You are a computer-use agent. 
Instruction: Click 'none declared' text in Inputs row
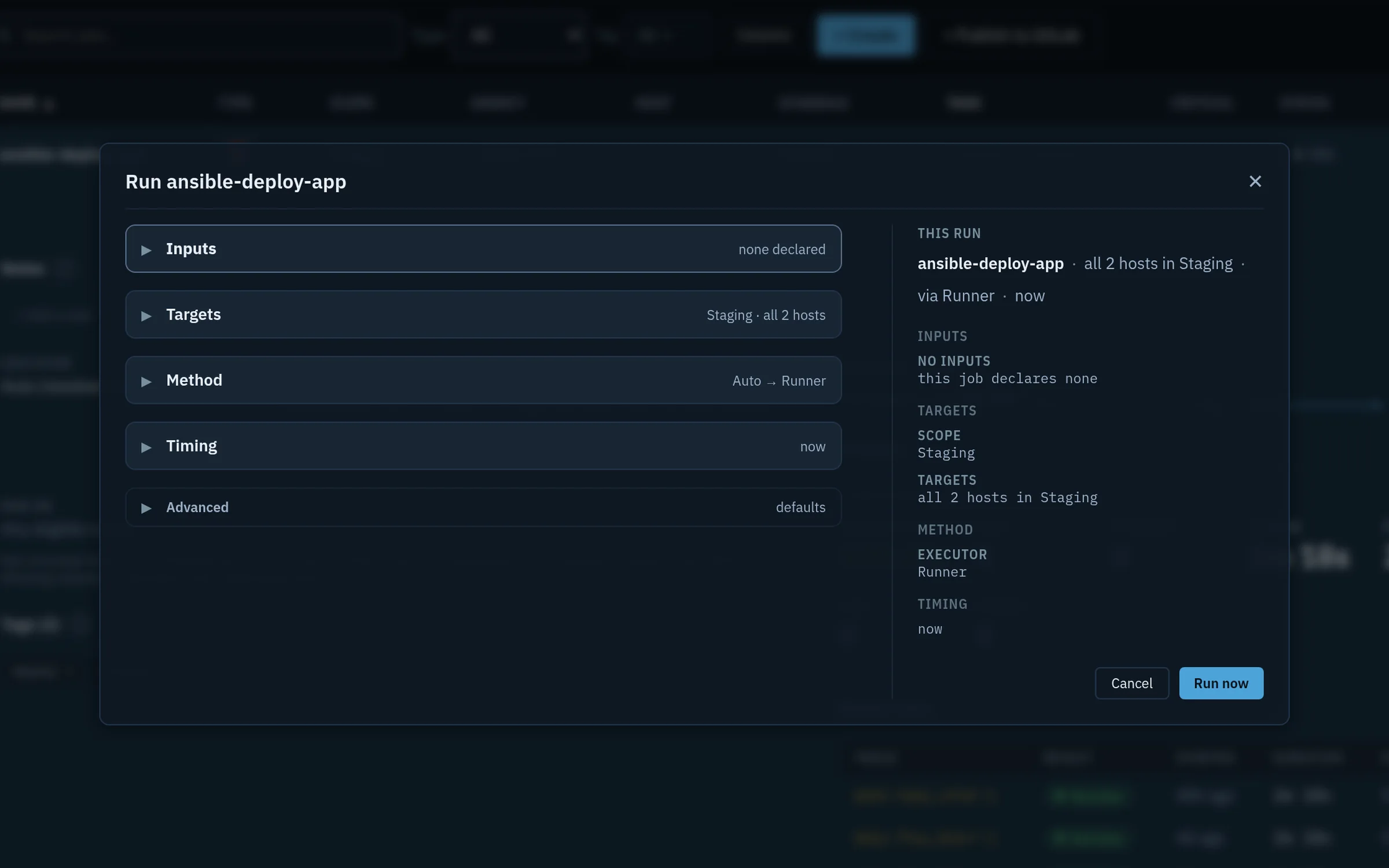click(782, 249)
